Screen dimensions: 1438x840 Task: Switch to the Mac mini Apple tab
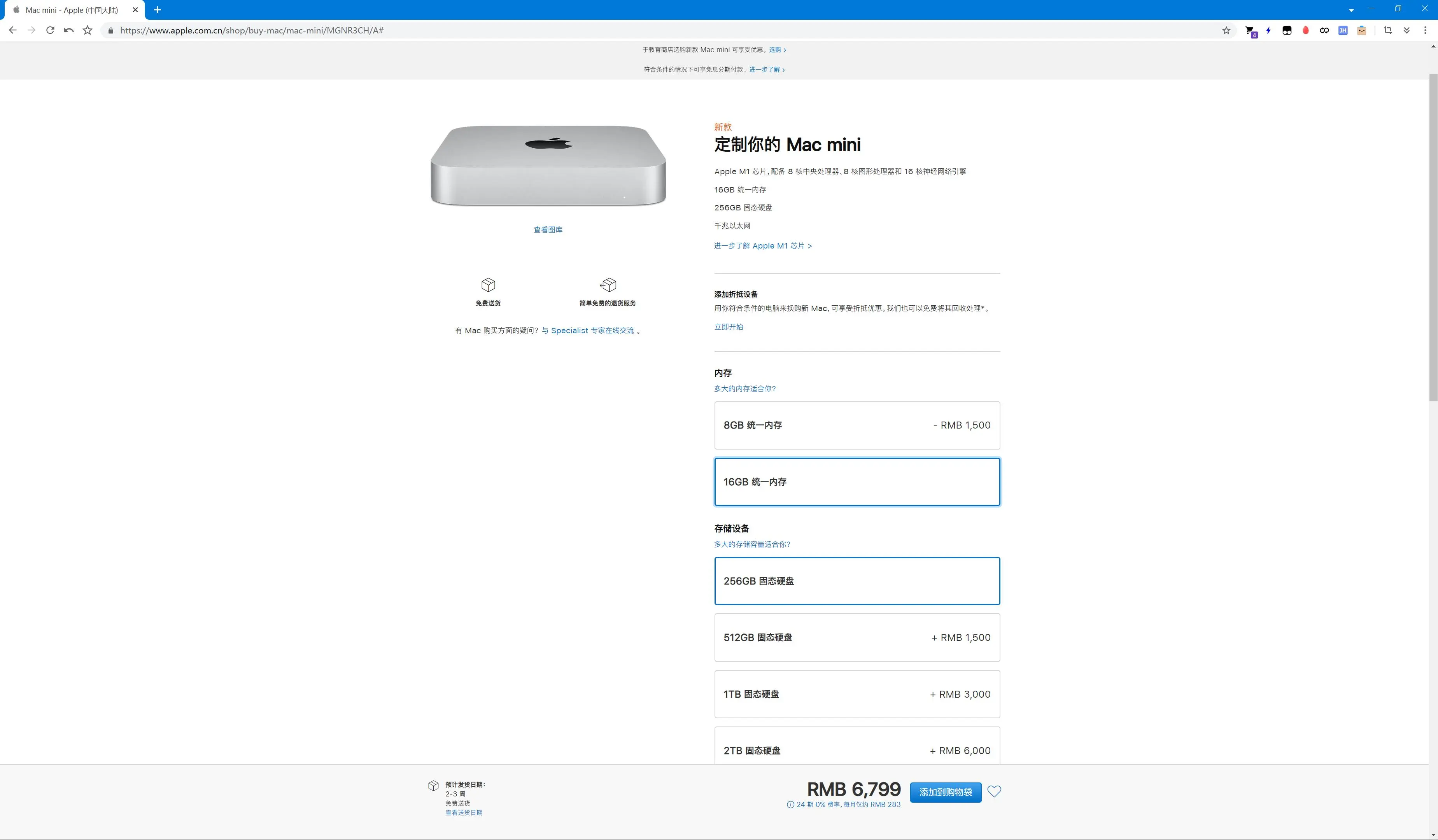tap(71, 10)
